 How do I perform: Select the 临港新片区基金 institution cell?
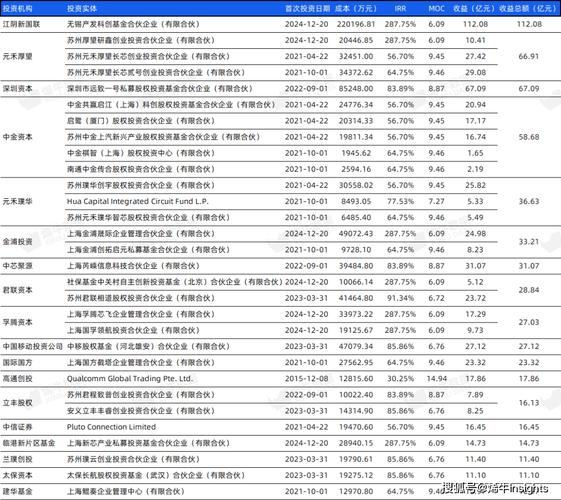tap(29, 443)
